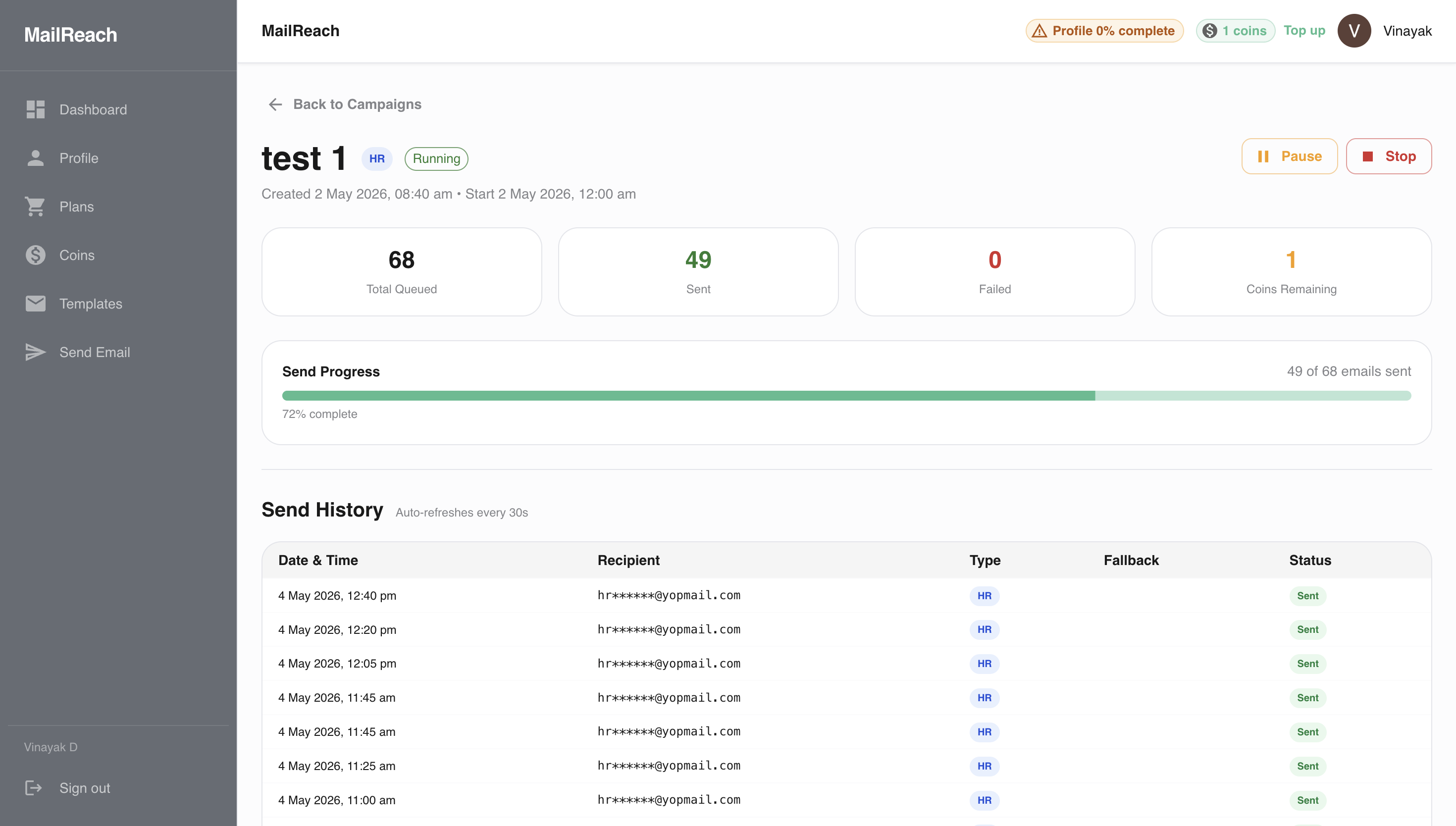
Task: Open Dashboard from sidebar
Action: click(x=118, y=109)
